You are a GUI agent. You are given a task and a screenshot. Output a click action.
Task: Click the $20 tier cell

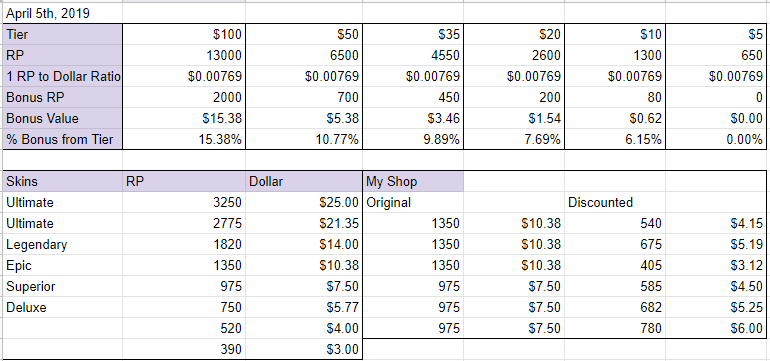[514, 34]
